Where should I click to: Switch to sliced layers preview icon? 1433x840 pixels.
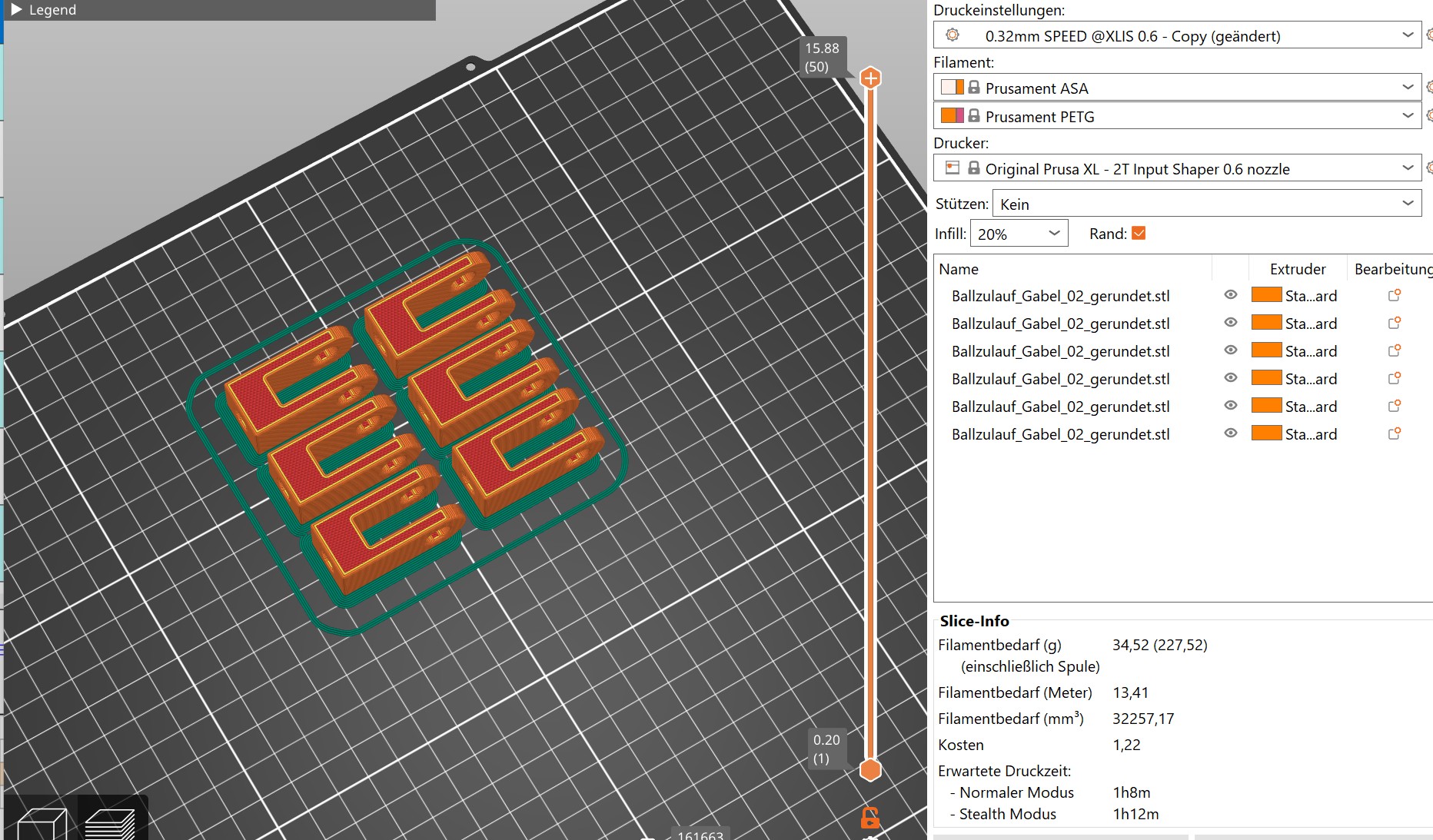pyautogui.click(x=110, y=824)
